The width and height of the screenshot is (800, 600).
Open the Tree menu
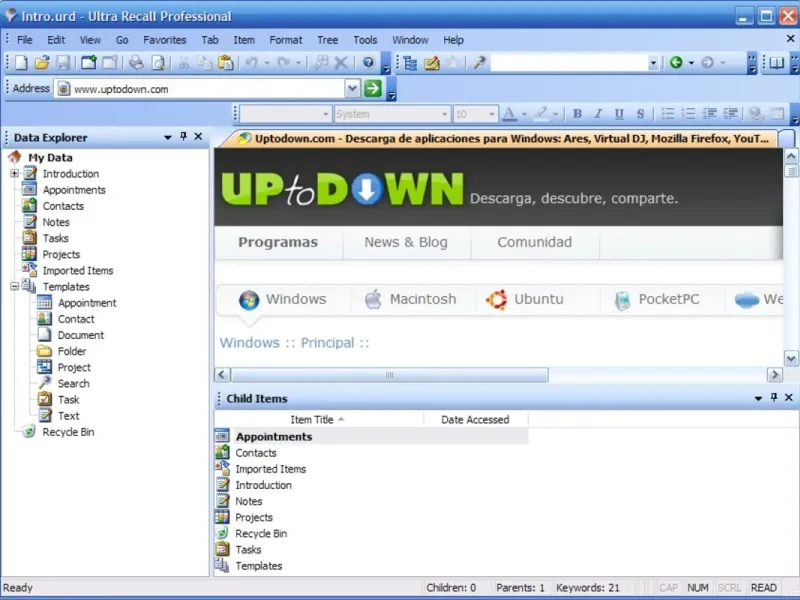(x=328, y=40)
